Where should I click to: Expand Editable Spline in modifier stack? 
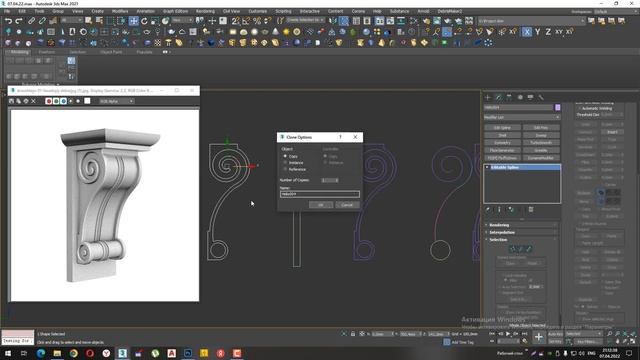487,167
